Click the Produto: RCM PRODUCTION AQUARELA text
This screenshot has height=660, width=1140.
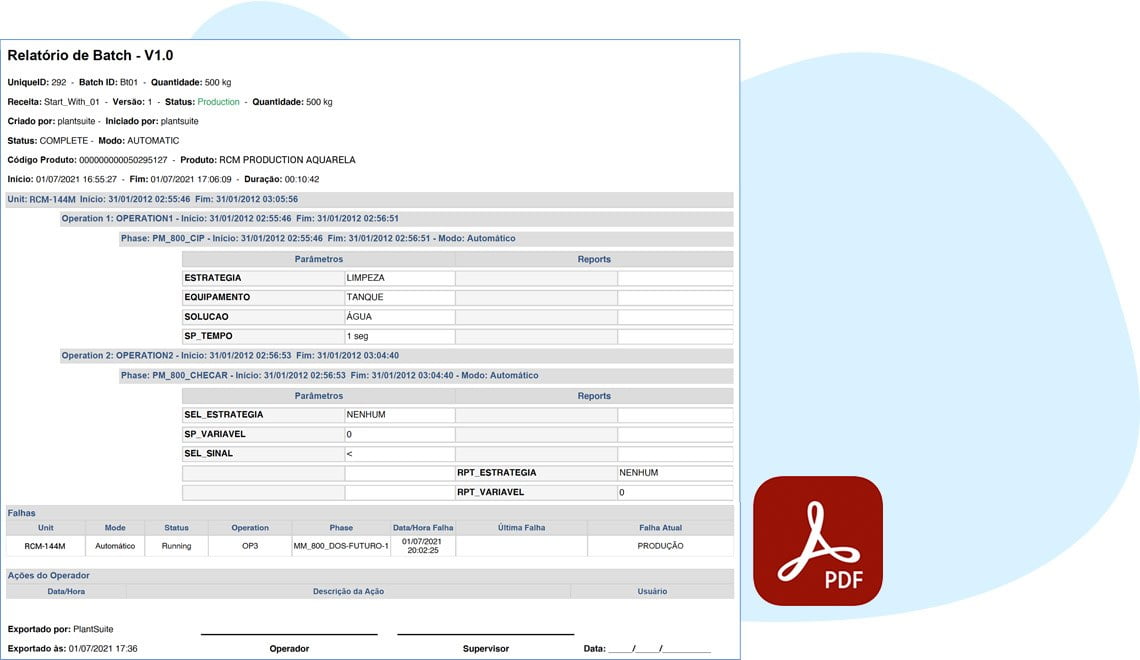(268, 160)
